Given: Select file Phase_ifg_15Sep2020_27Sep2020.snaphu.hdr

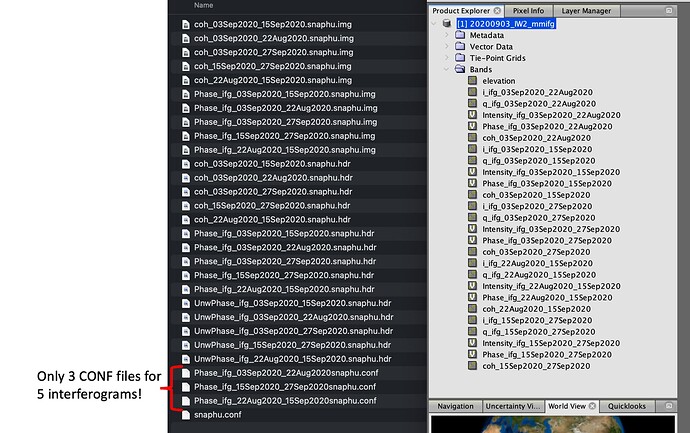Looking at the screenshot, I should pyautogui.click(x=284, y=275).
